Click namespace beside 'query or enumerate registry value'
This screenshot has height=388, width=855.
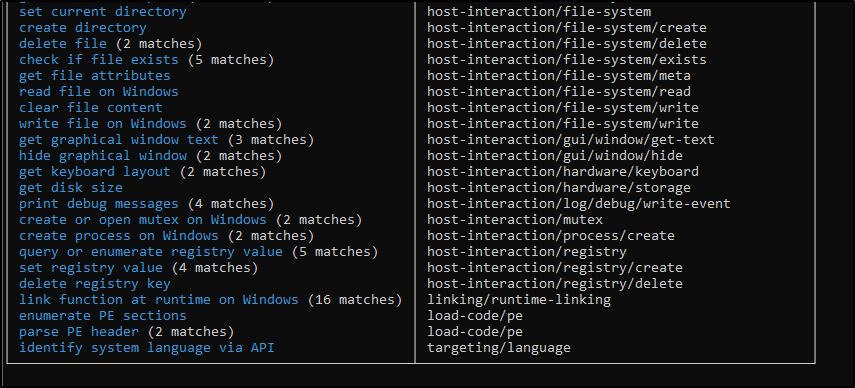(x=527, y=252)
